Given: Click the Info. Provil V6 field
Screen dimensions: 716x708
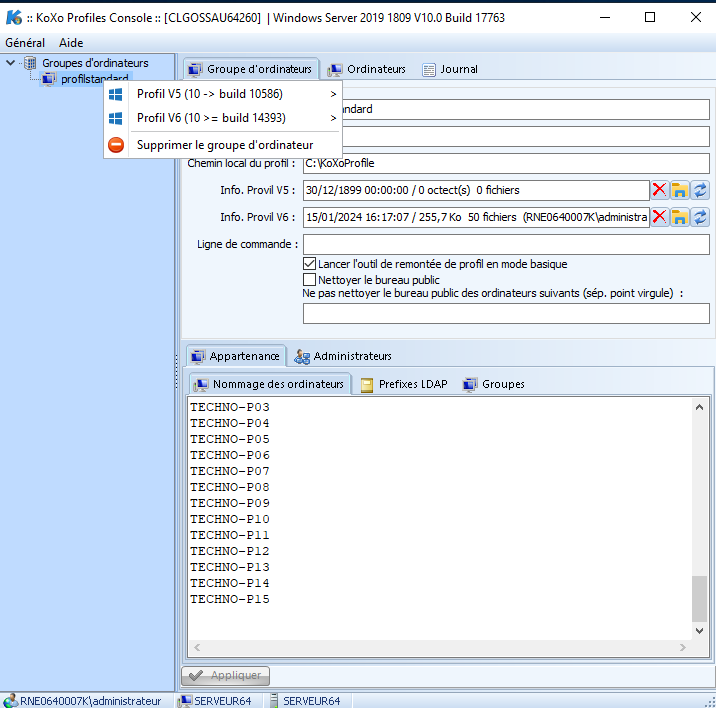Looking at the screenshot, I should [x=476, y=217].
